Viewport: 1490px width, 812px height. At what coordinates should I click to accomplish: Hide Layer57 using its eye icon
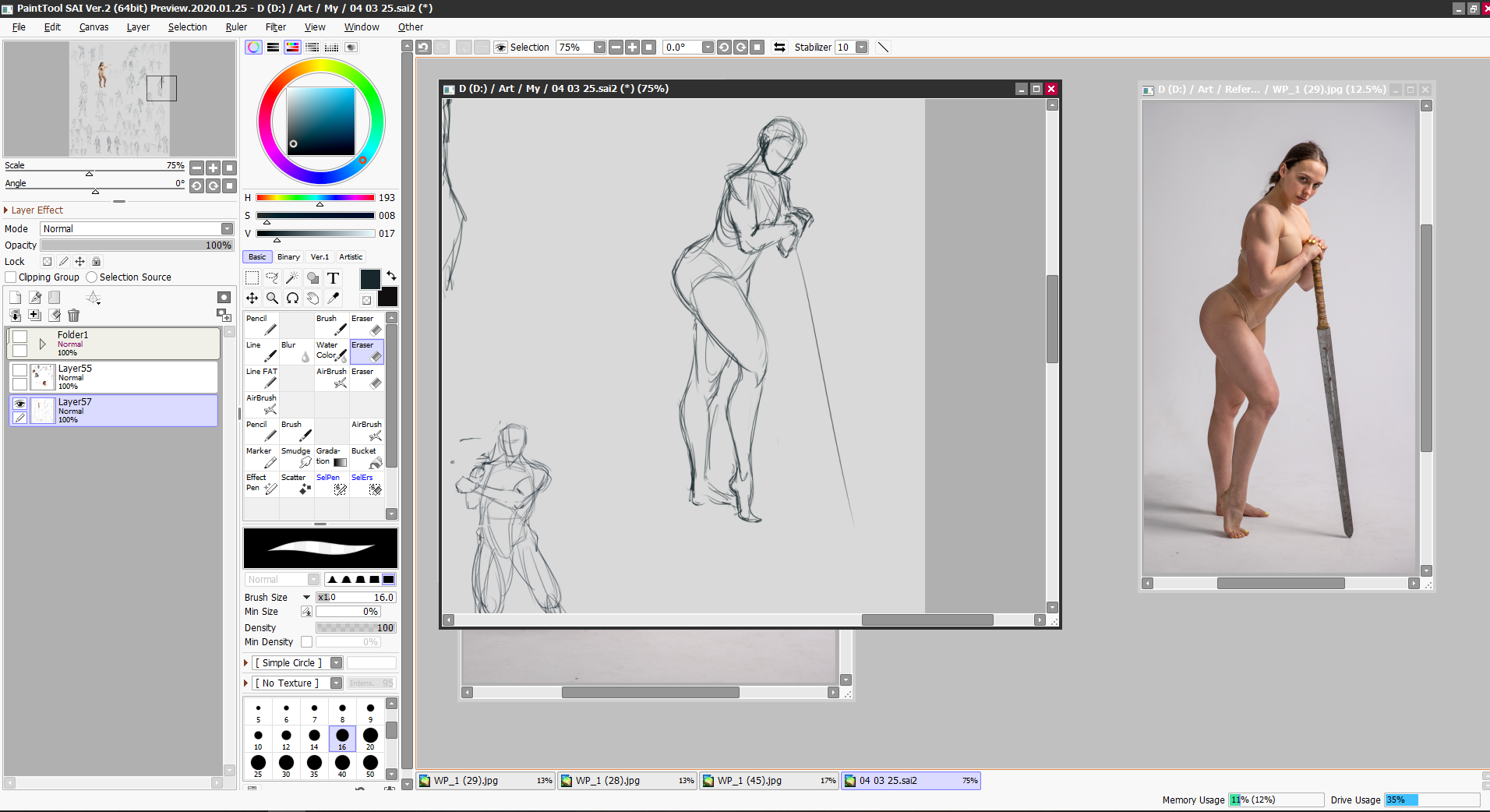click(x=19, y=404)
